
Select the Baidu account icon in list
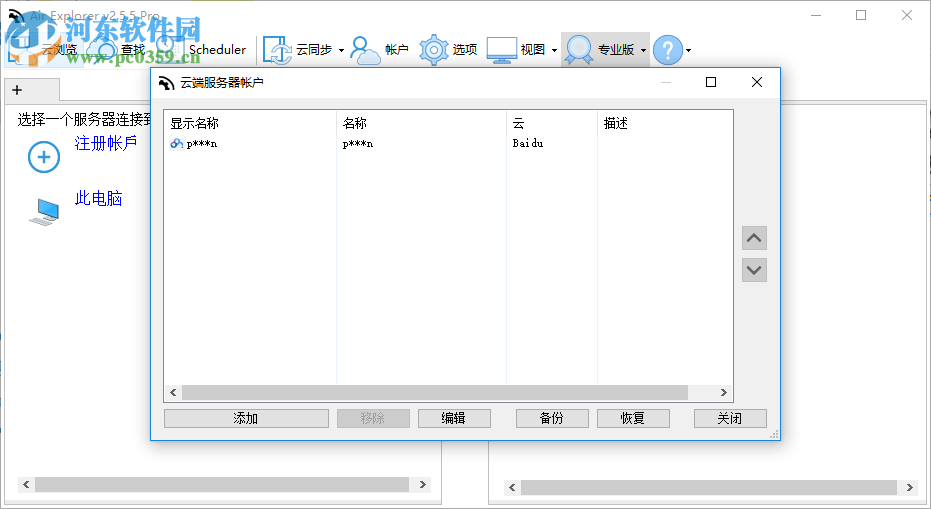tap(176, 143)
